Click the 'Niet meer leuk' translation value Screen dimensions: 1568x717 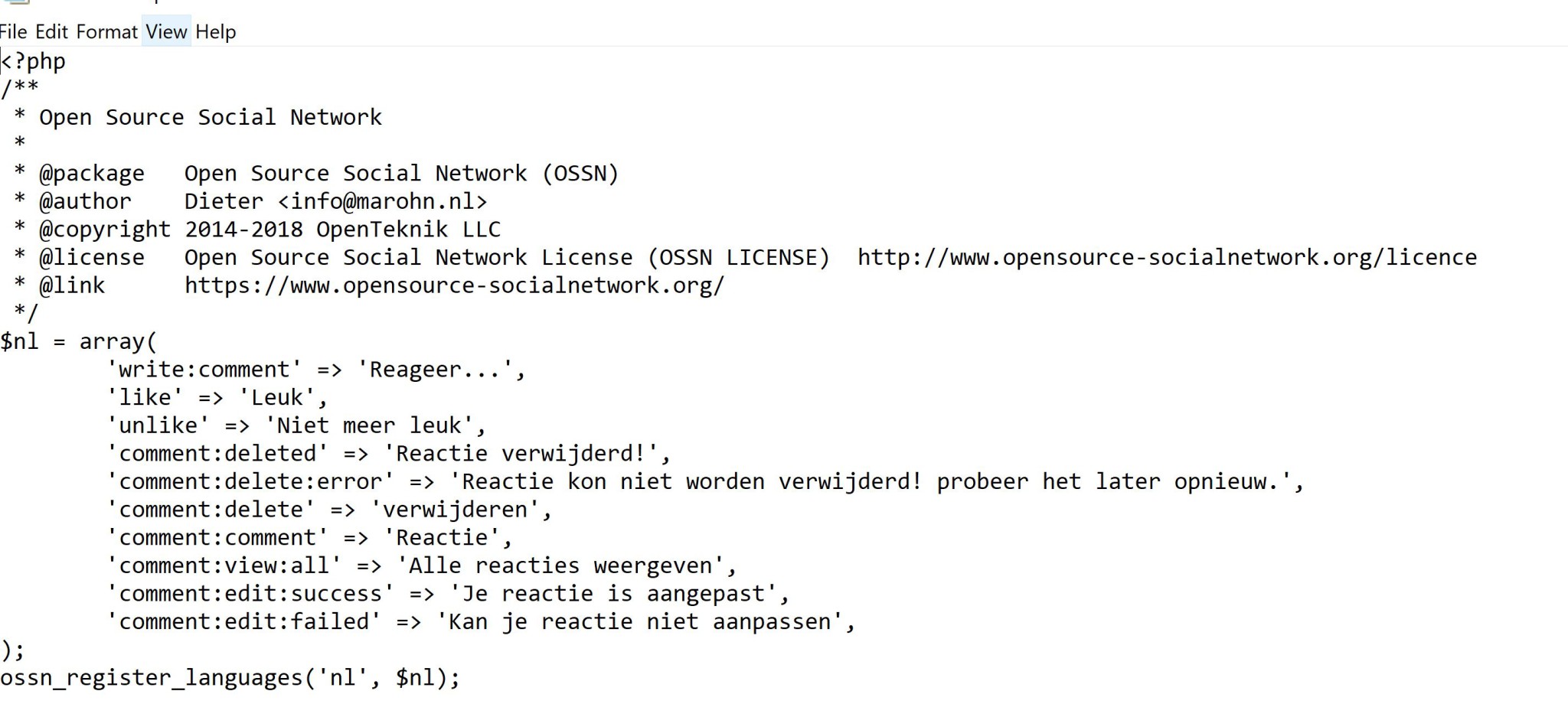(x=375, y=425)
